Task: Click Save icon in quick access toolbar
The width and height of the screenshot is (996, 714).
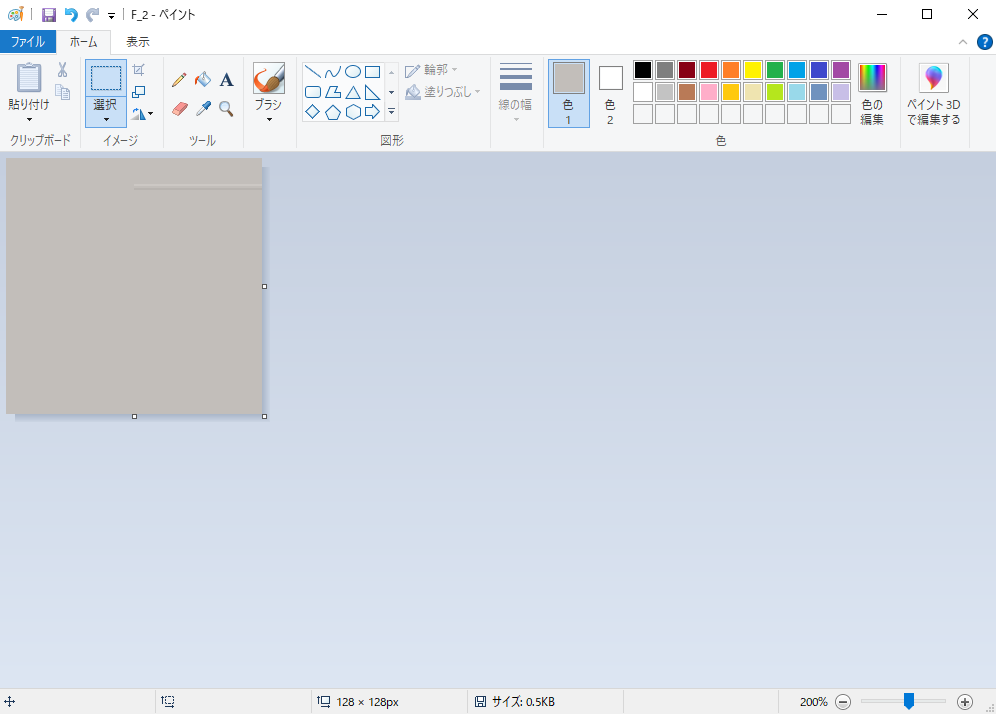Action: (x=49, y=15)
